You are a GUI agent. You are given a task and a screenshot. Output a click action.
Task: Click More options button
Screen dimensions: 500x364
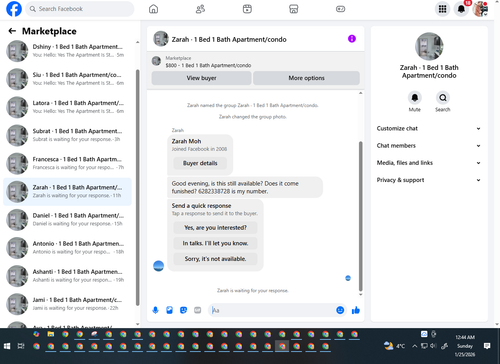pyautogui.click(x=306, y=78)
